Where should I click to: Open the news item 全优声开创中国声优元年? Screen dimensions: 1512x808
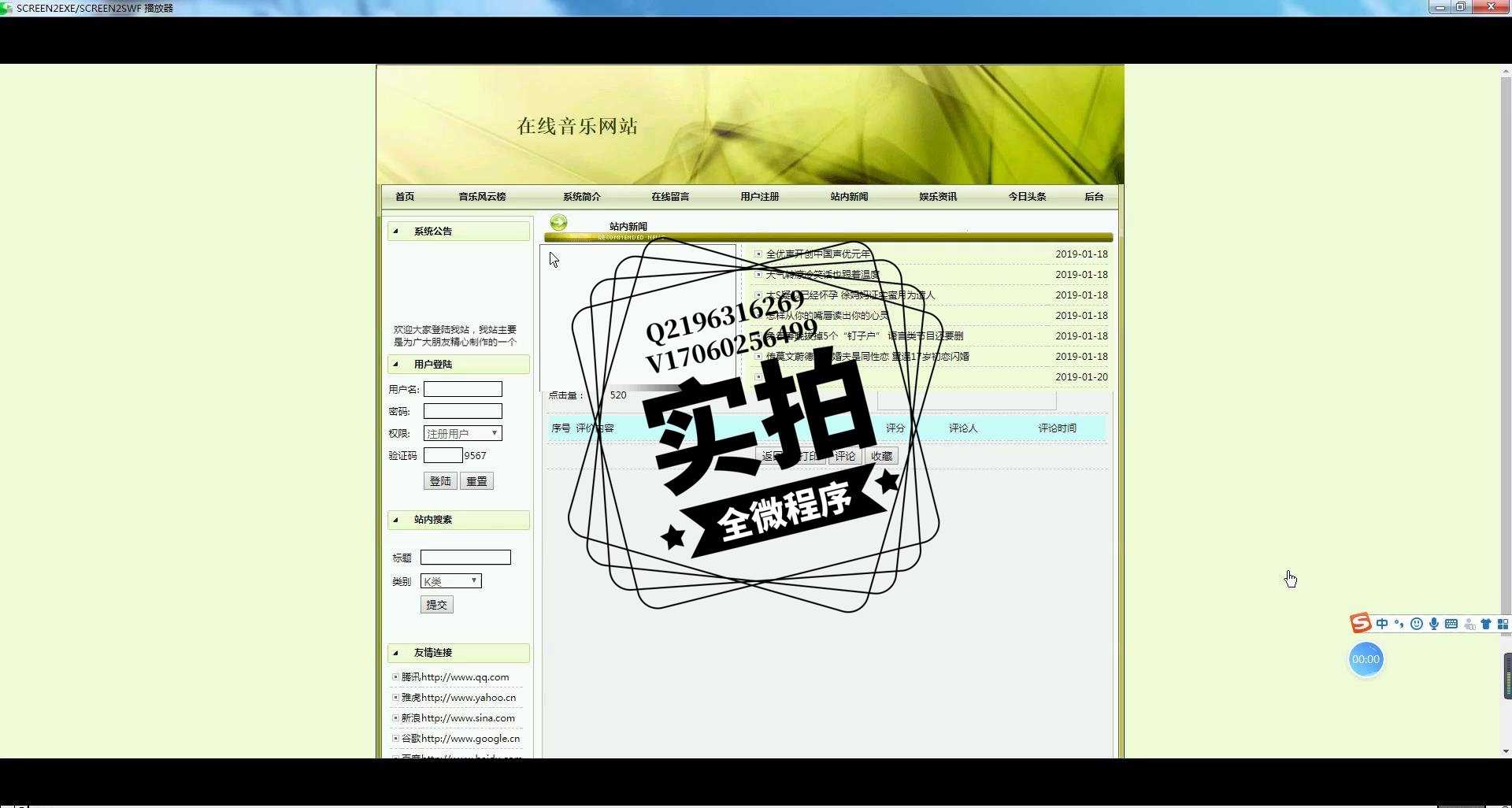coord(818,254)
